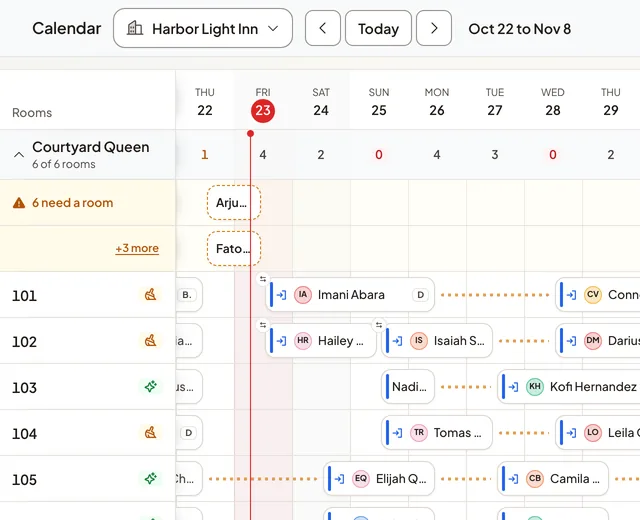The height and width of the screenshot is (520, 640).
Task: Click check-in arrow icon on Camila booking
Action: 513,478
